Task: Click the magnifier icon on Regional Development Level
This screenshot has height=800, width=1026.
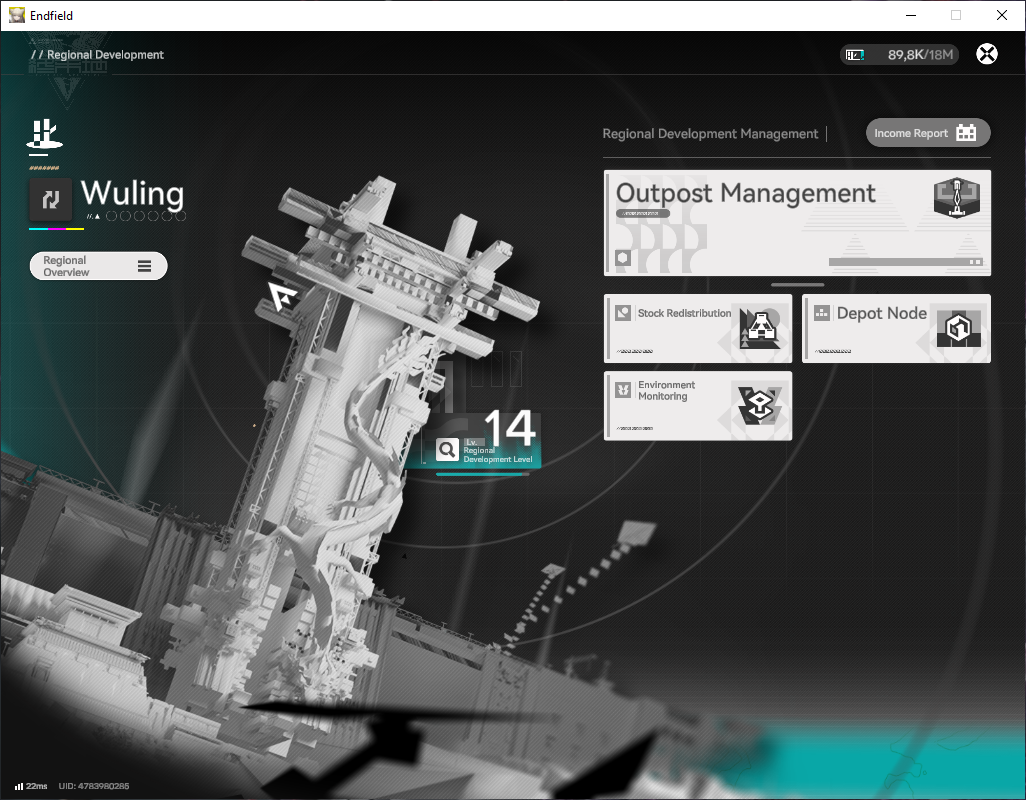Action: (447, 449)
